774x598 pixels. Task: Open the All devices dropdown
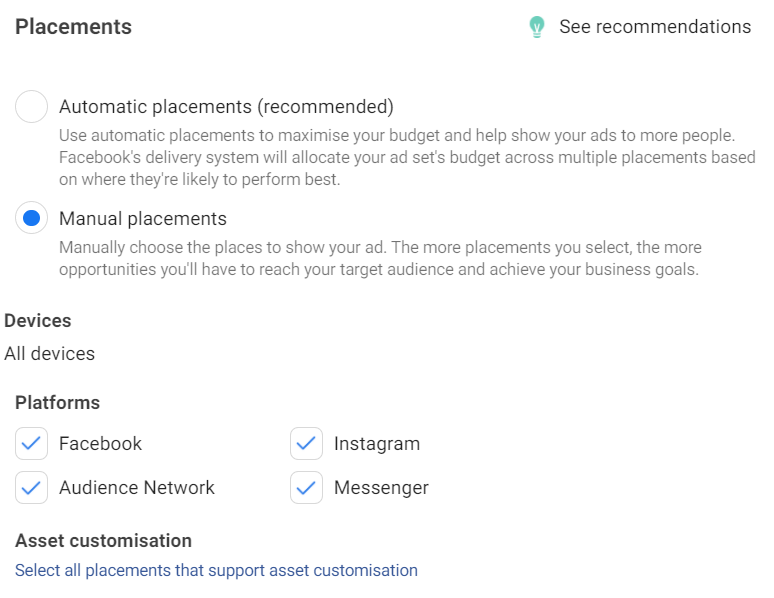50,353
